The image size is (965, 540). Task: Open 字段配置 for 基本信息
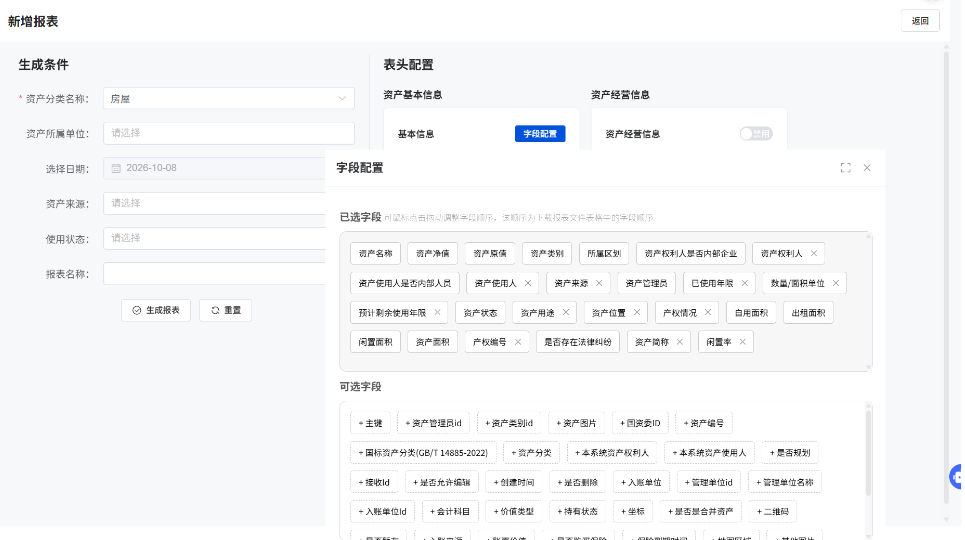pyautogui.click(x=540, y=134)
